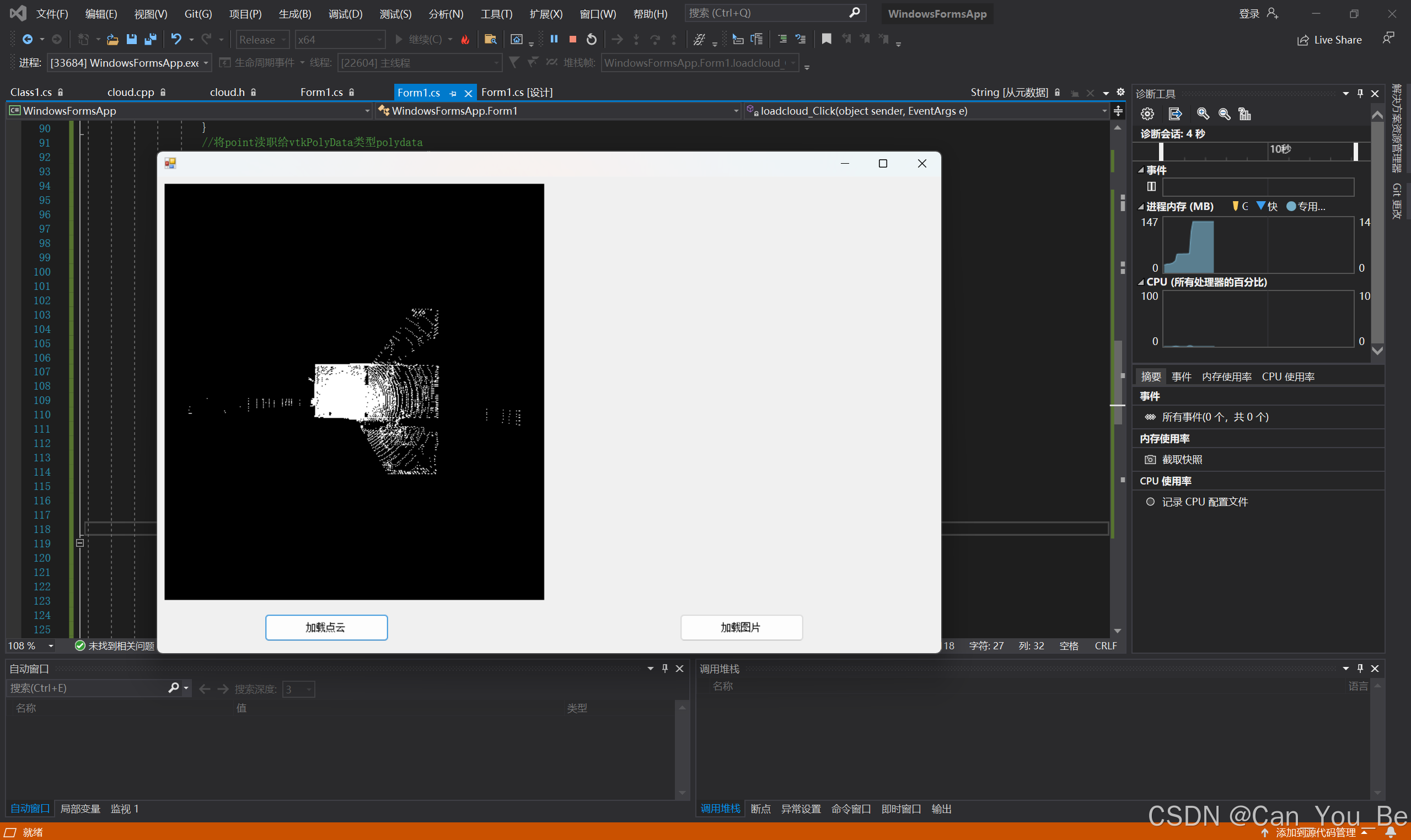The height and width of the screenshot is (840, 1411).
Task: Open the 调试(D) menu
Action: point(345,14)
